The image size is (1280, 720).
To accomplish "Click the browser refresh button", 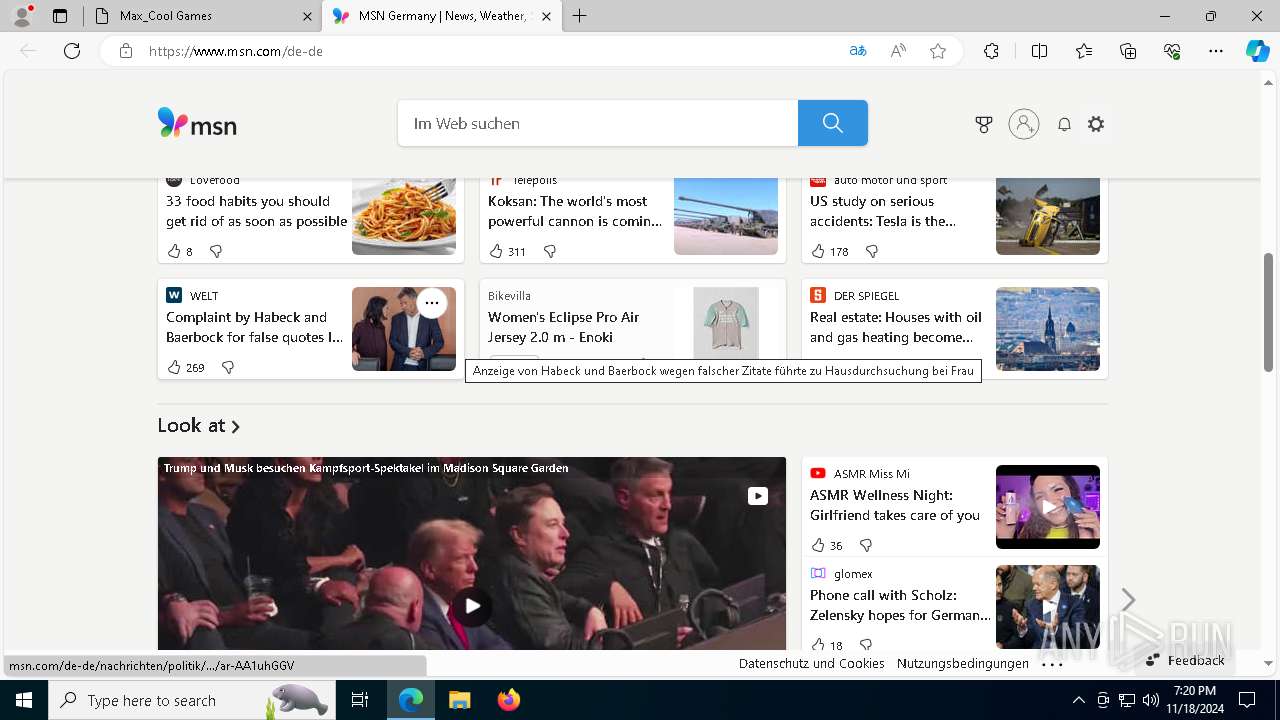I will [72, 51].
